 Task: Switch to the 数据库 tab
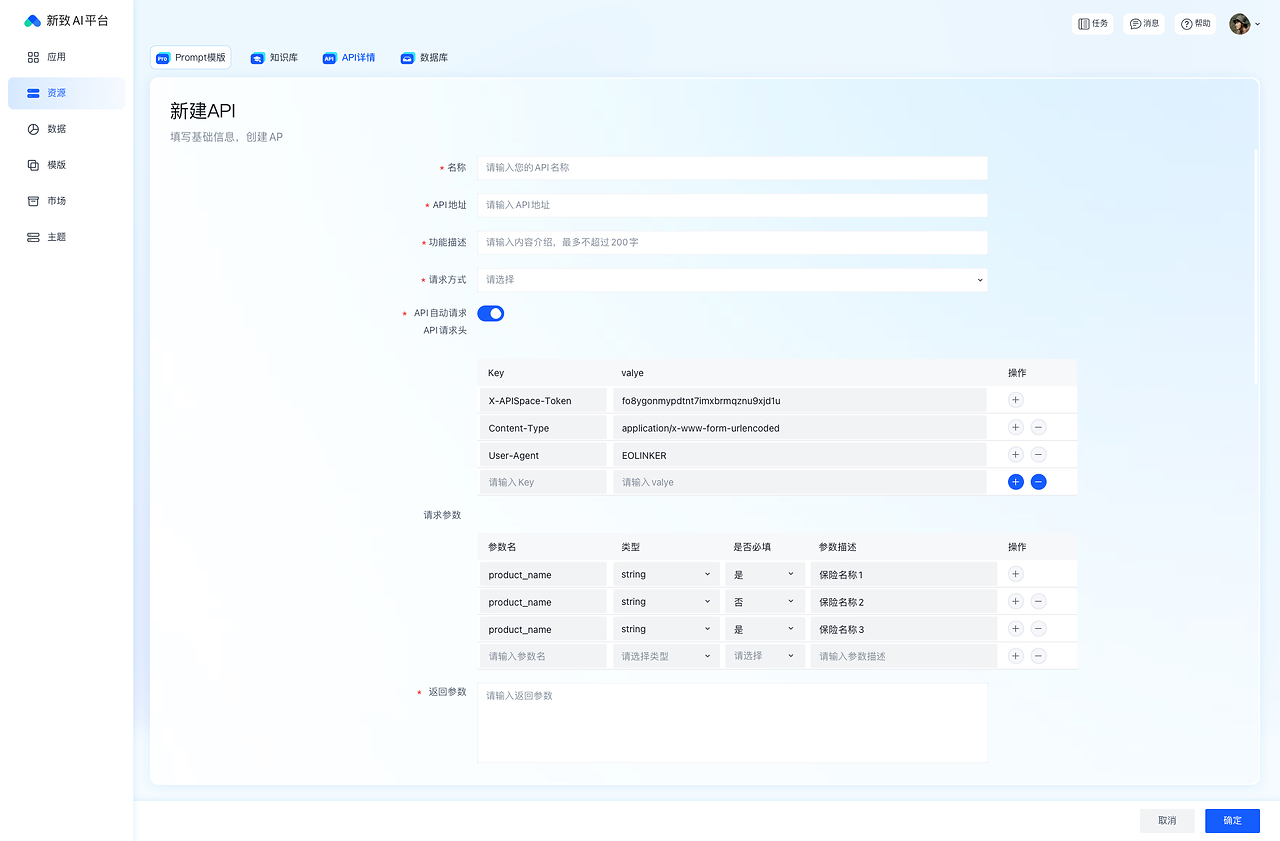click(x=424, y=58)
